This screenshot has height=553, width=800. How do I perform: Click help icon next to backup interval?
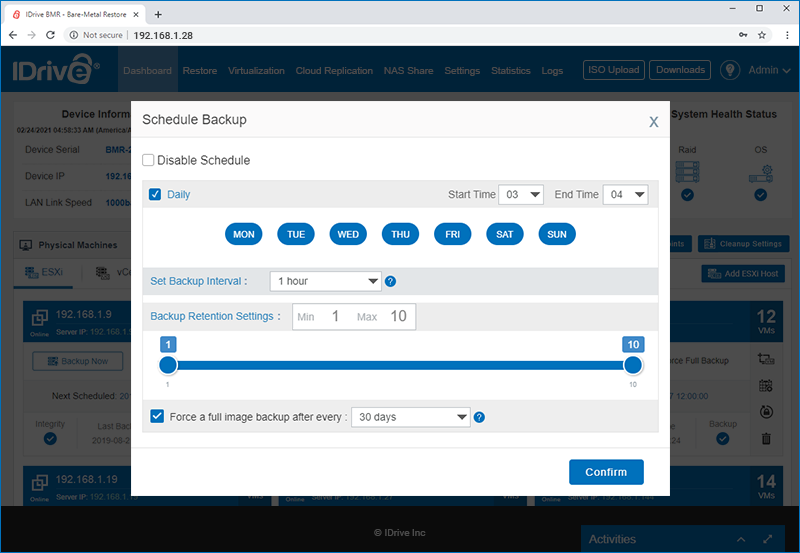click(x=390, y=281)
